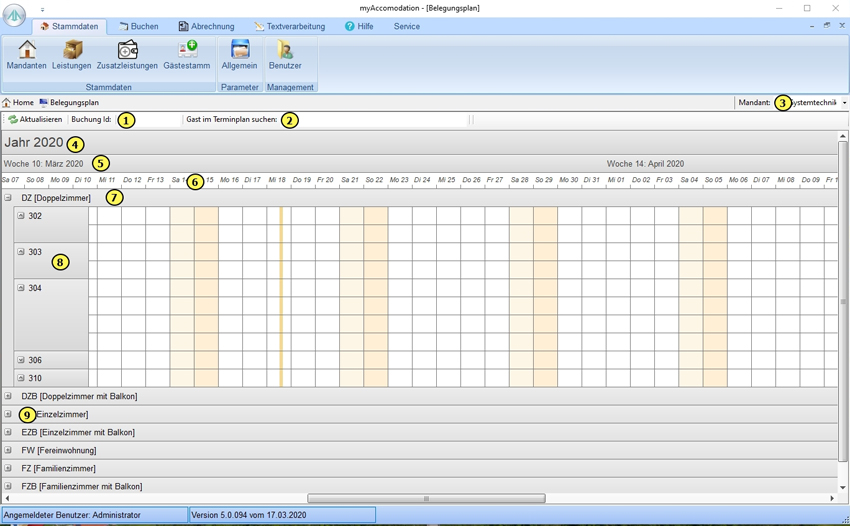Click the Allgemein parameter icon

pos(240,50)
